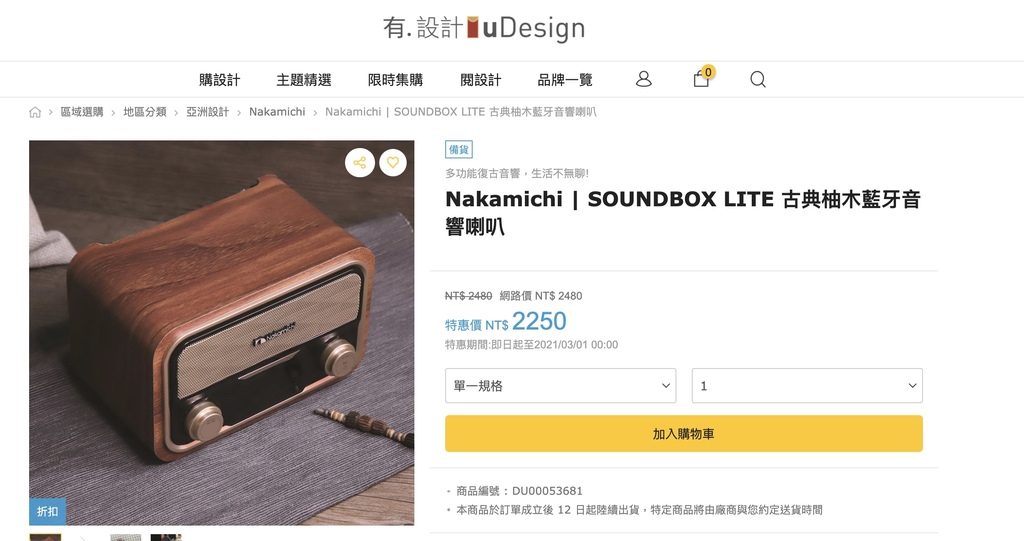Image resolution: width=1024 pixels, height=541 pixels.
Task: Add product to favorites with heart icon
Action: [392, 163]
